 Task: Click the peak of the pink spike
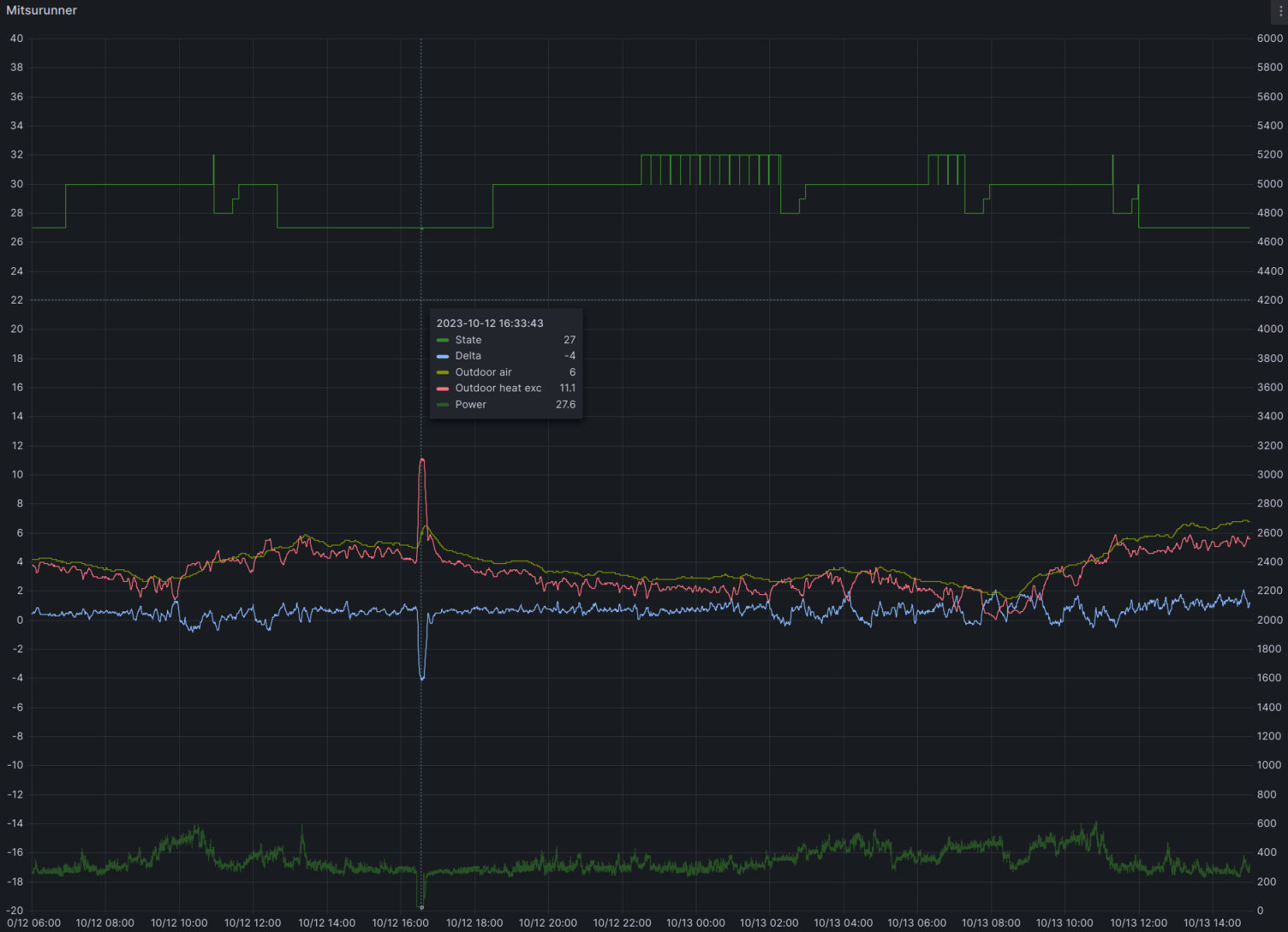pyautogui.click(x=422, y=460)
